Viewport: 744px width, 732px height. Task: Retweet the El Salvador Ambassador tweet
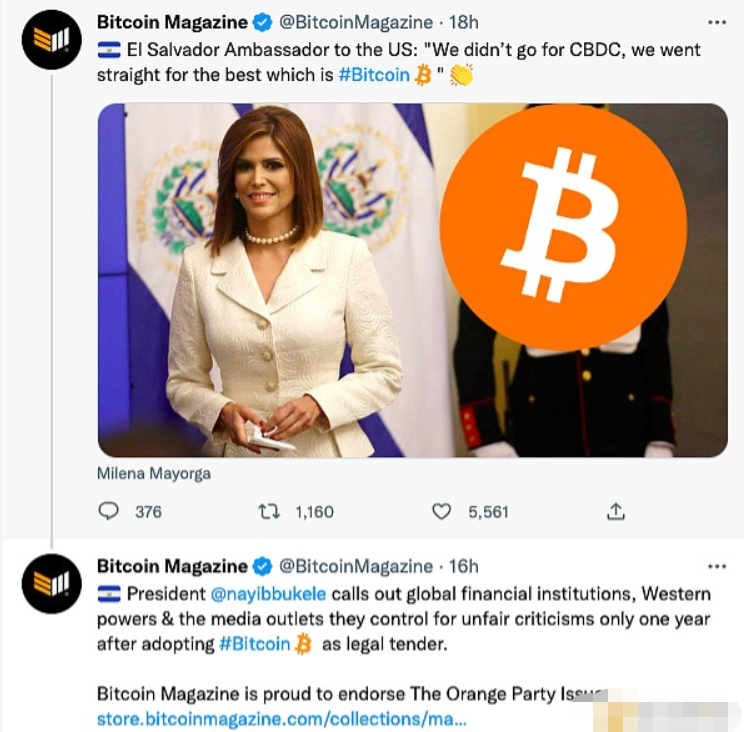[269, 511]
